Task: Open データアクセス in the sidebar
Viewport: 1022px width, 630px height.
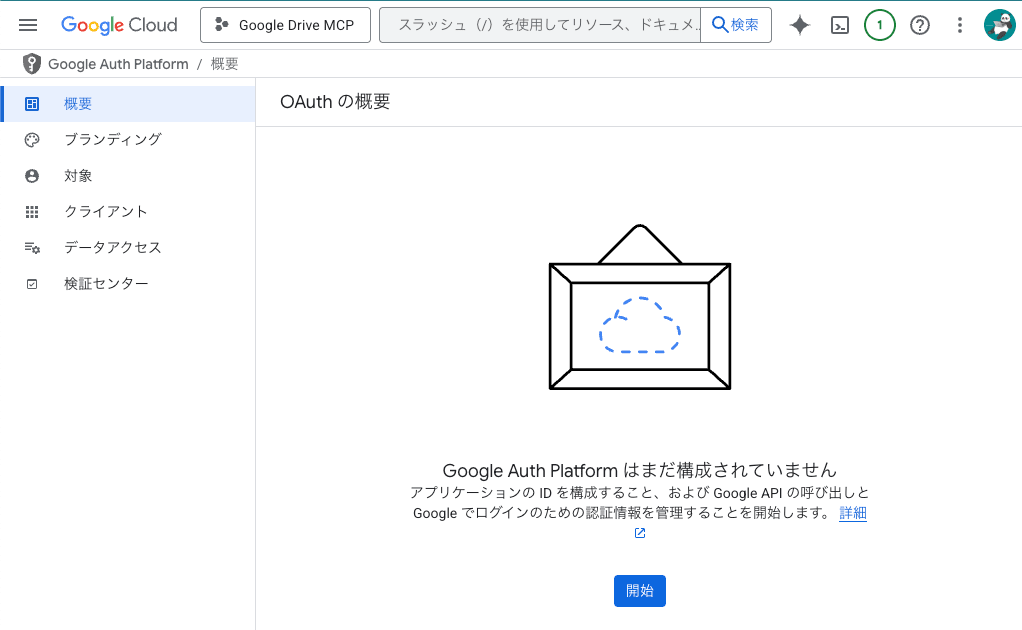Action: 128,248
